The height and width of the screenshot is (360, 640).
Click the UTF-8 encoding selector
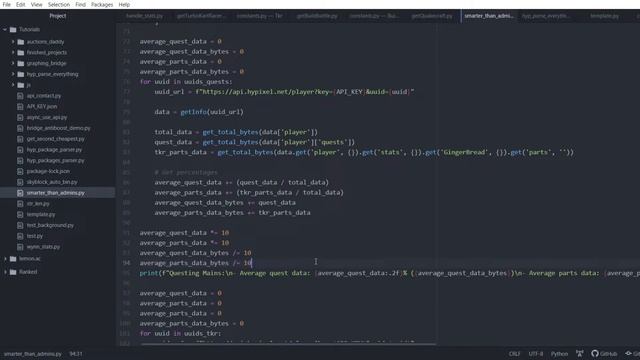click(536, 354)
